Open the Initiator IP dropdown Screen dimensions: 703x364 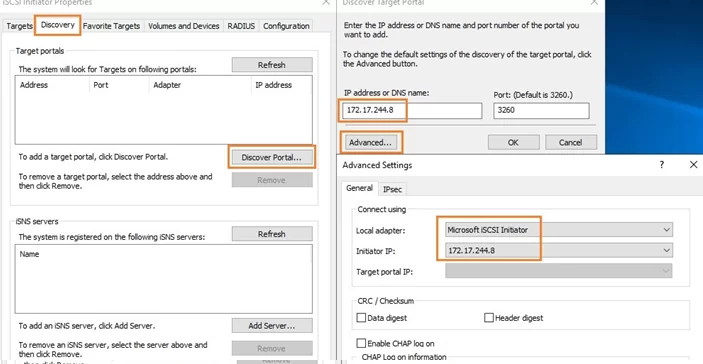pyautogui.click(x=559, y=251)
